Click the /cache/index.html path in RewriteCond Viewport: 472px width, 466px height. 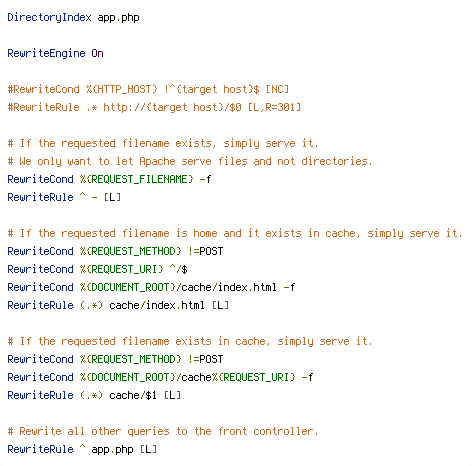click(x=226, y=287)
